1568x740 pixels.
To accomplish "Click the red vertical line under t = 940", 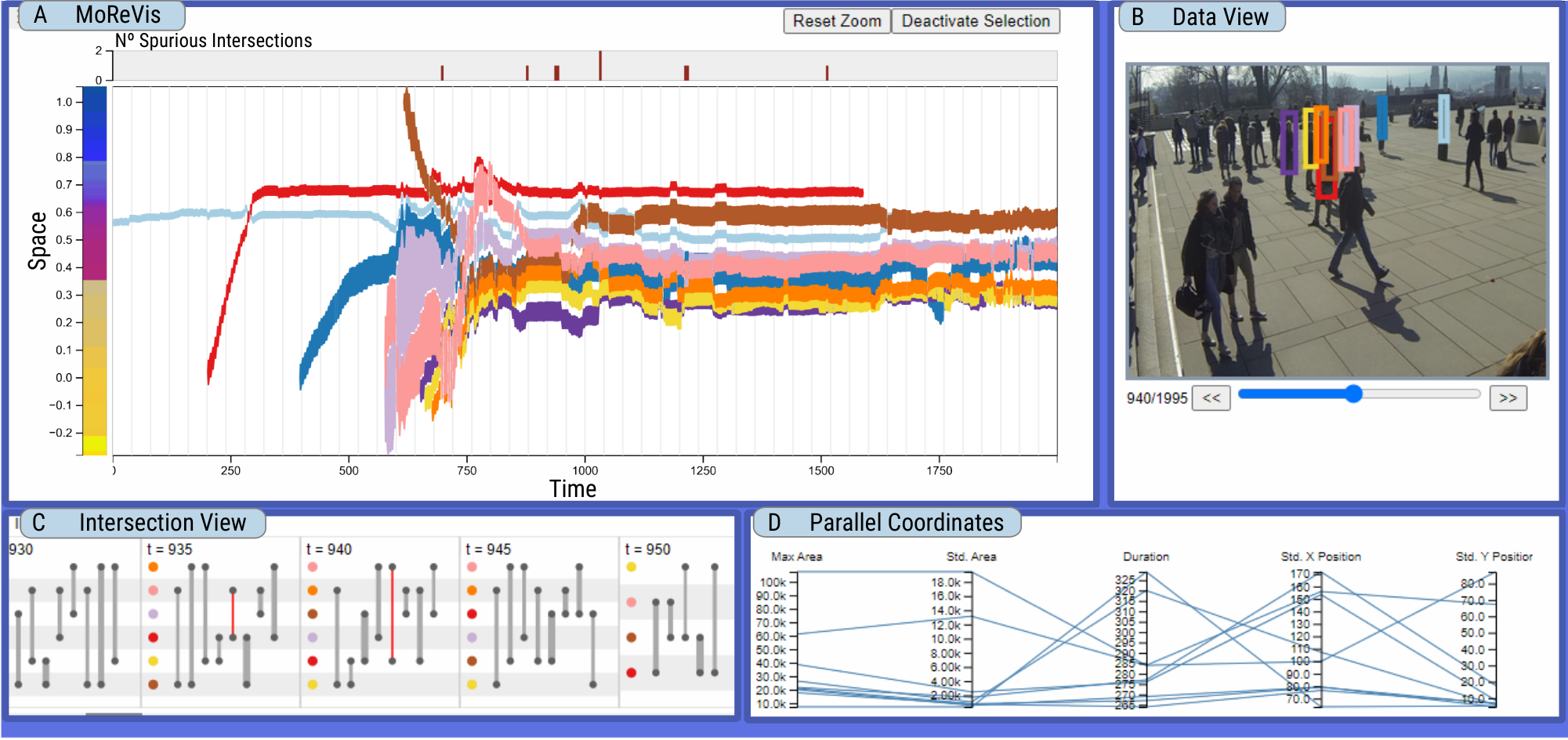I will (x=393, y=613).
